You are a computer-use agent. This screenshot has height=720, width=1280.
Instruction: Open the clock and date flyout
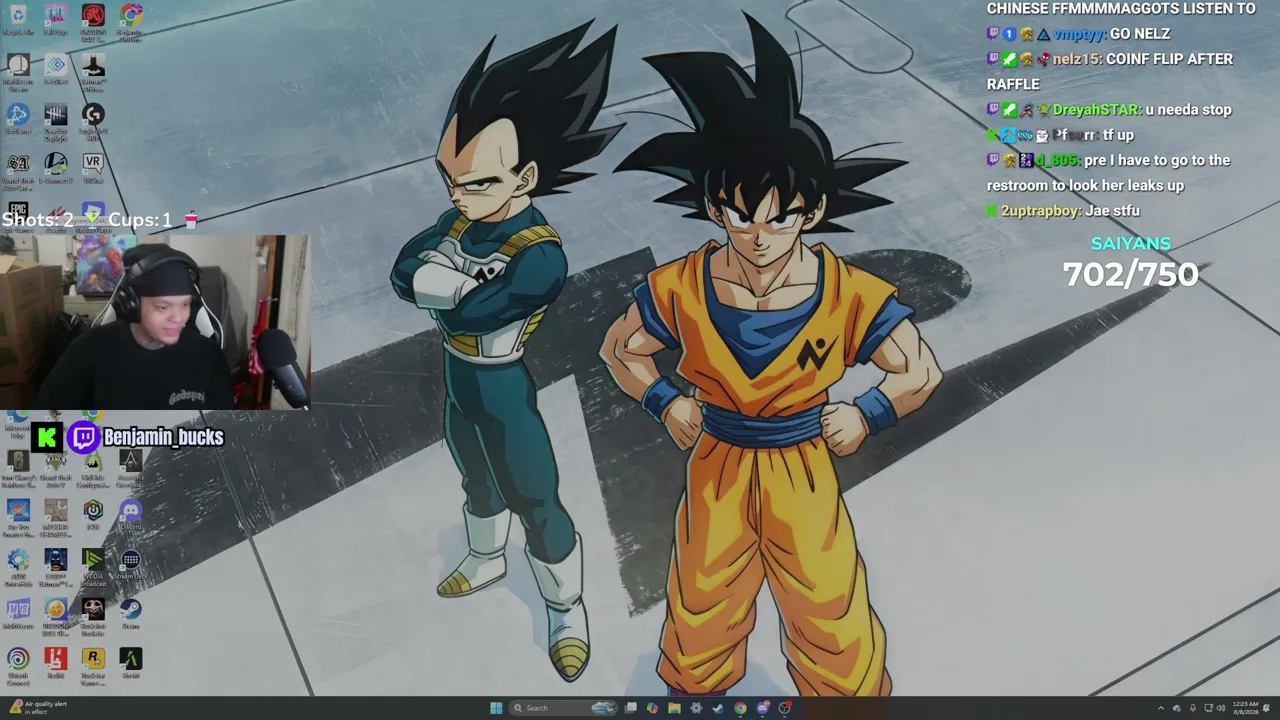coord(1246,708)
